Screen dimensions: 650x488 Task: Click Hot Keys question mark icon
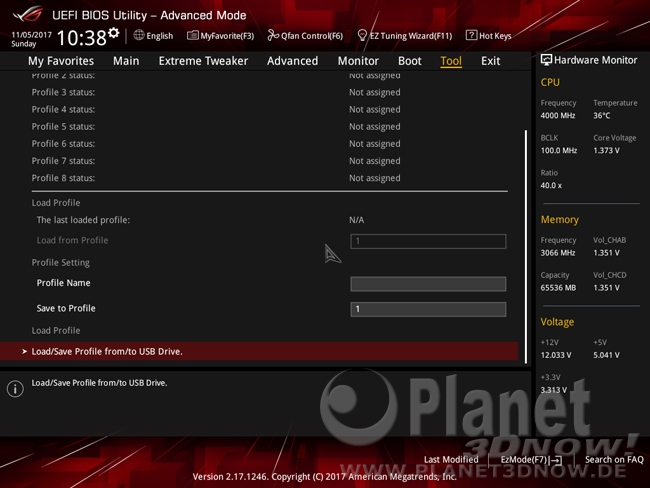[x=471, y=35]
